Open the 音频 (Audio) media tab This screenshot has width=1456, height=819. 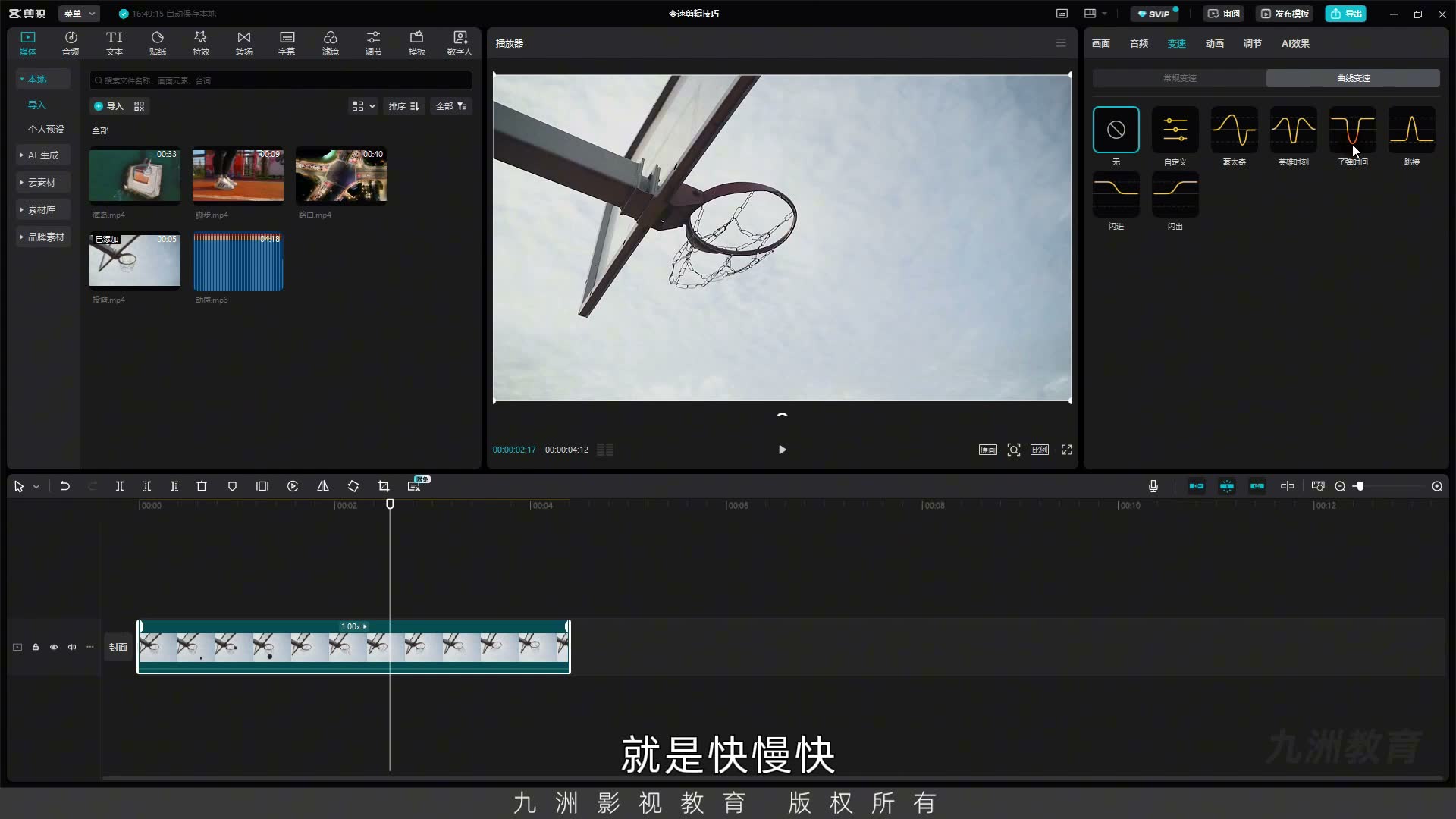pos(71,43)
